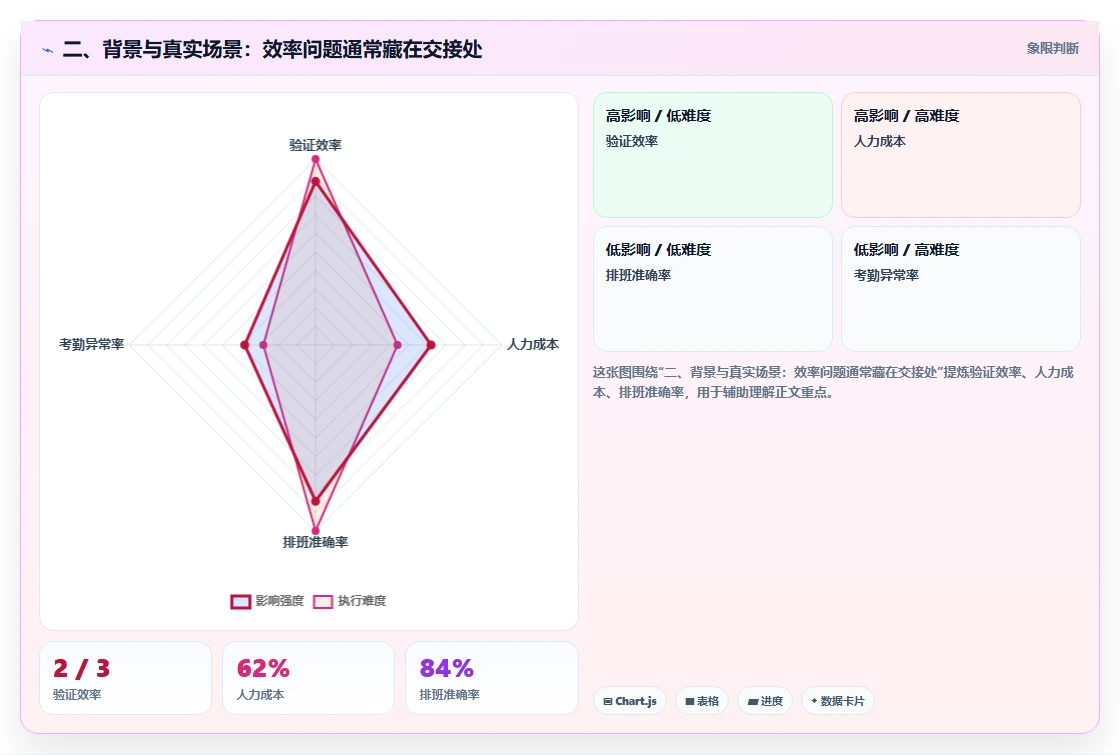Viewport: 1120px width, 755px height.
Task: Click the 数据卡片 tag
Action: [x=837, y=701]
